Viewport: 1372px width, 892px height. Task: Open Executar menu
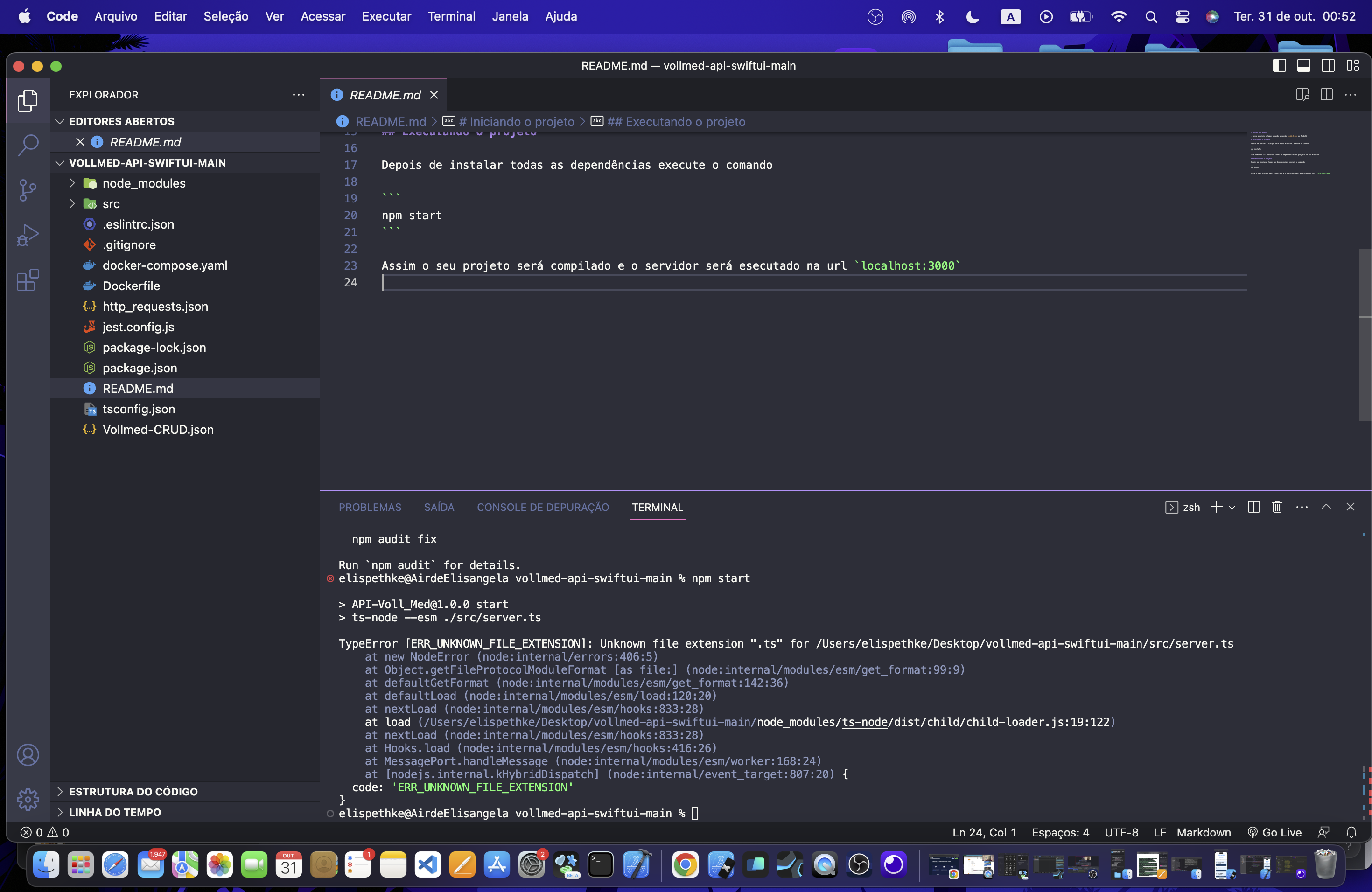click(x=386, y=16)
